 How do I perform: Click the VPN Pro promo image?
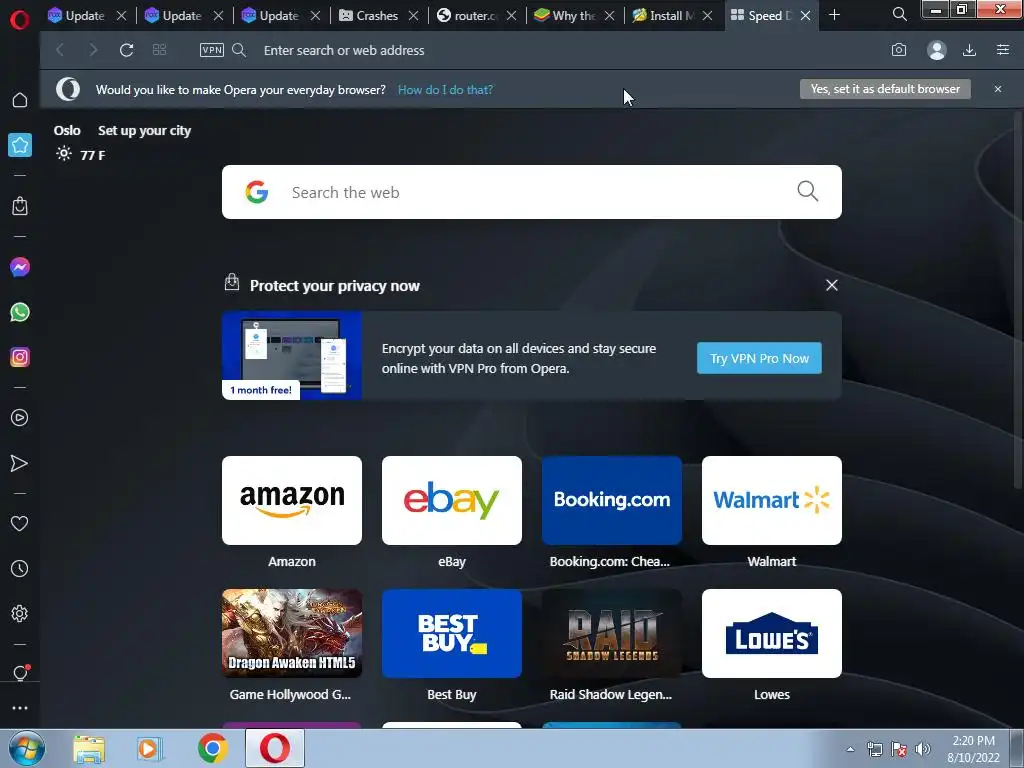(292, 355)
